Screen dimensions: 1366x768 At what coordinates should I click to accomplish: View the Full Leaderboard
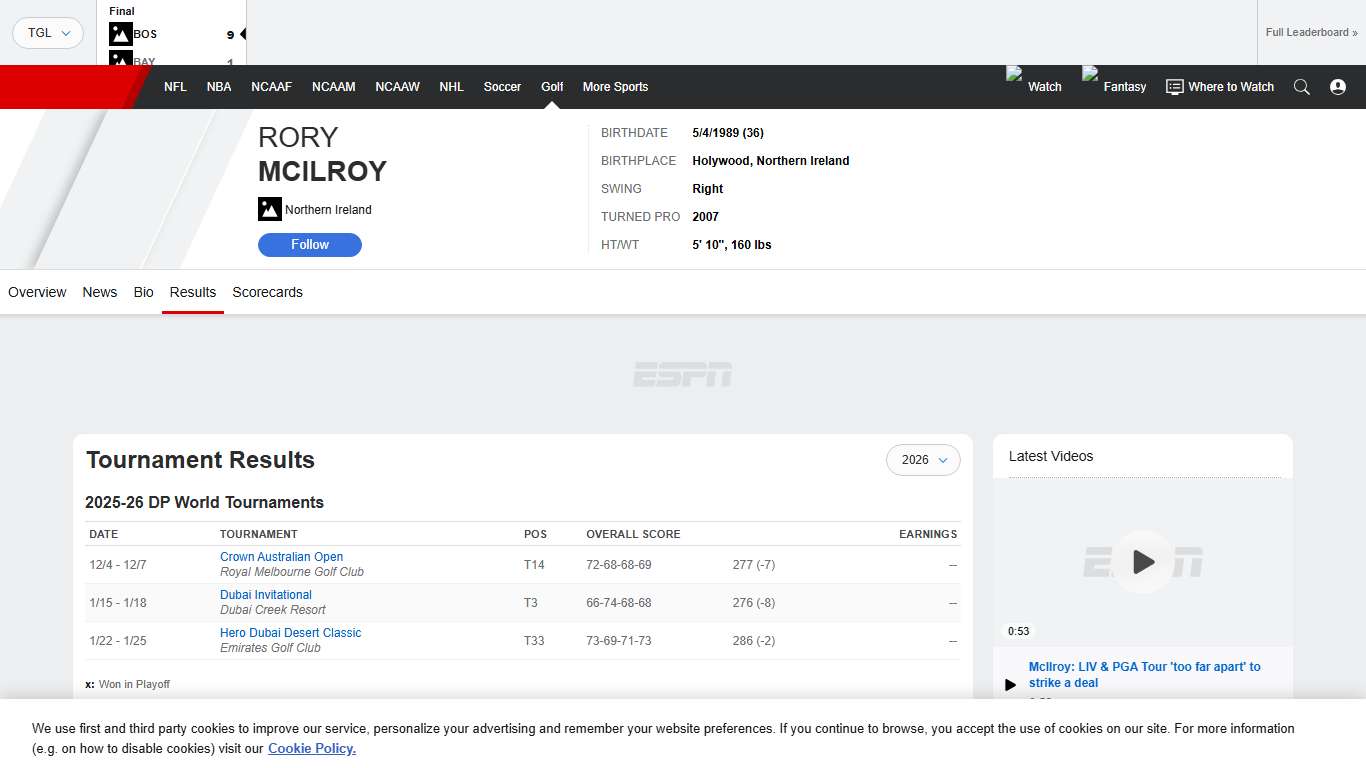[x=1311, y=33]
